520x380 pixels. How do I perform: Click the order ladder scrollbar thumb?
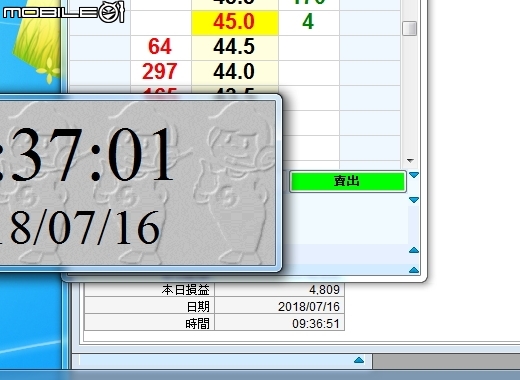[x=409, y=28]
